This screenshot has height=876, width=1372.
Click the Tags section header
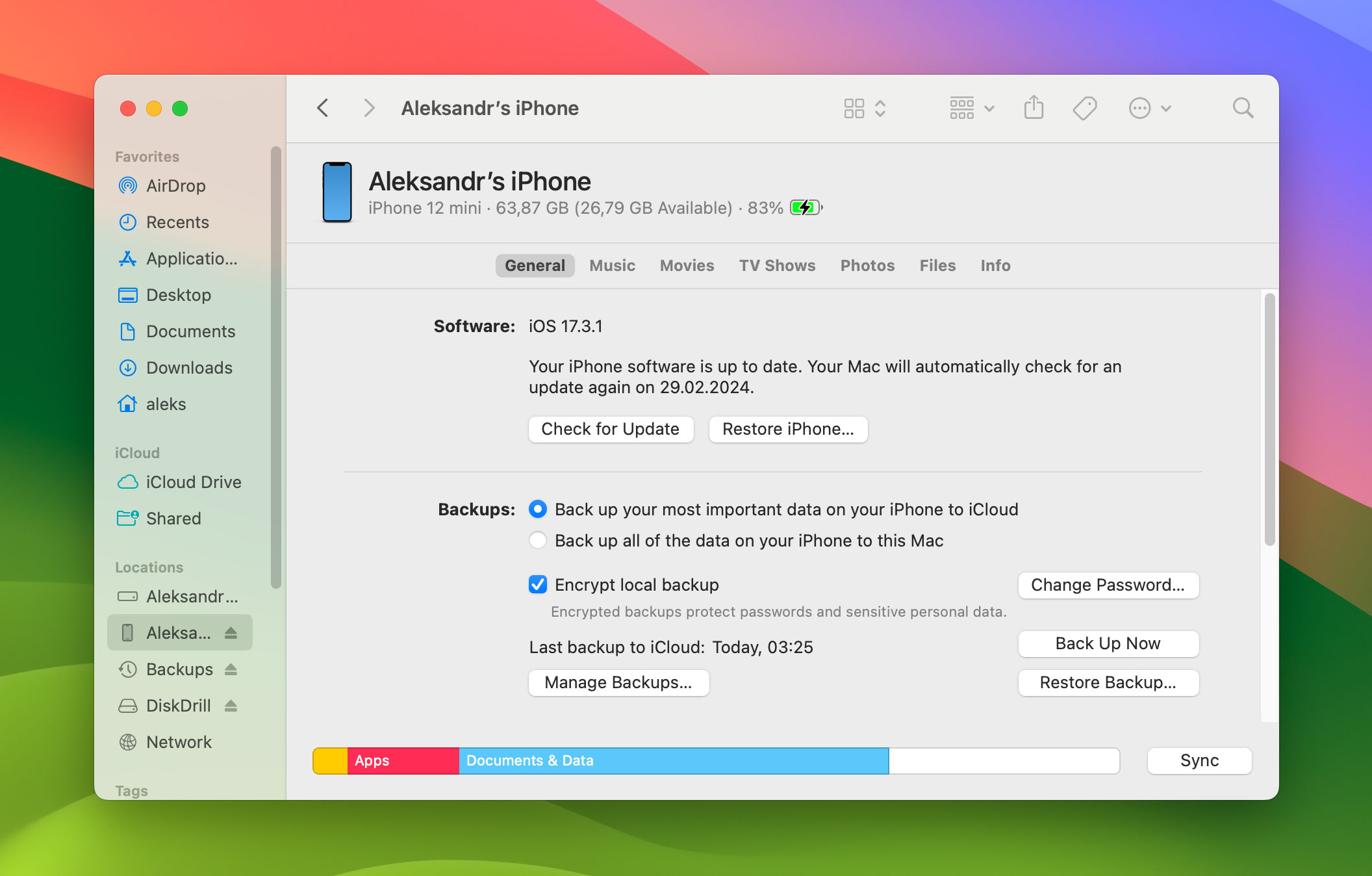pos(131,791)
